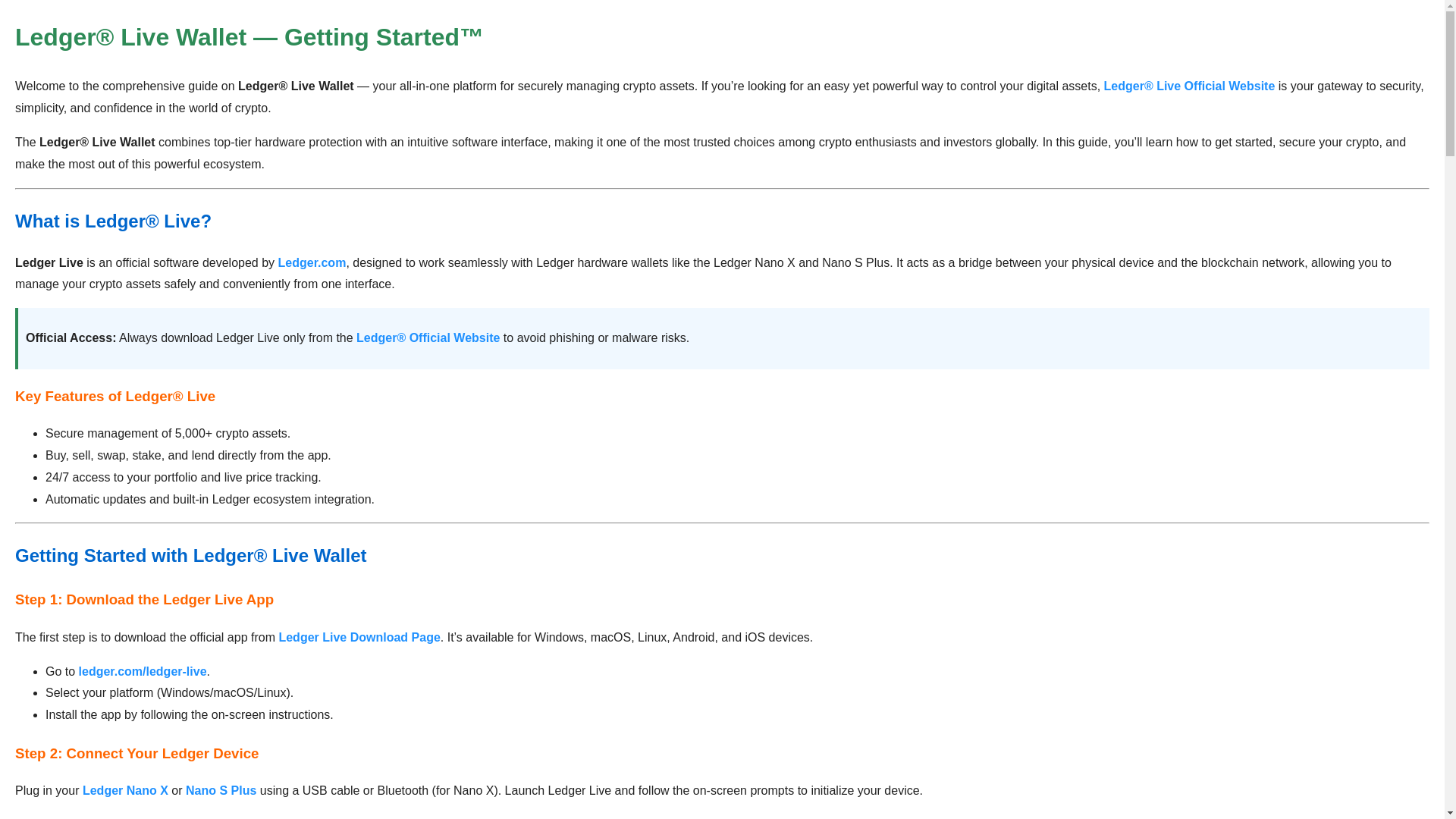Screen dimensions: 1456x819
Task: Click the 'Getting Started with Ledger® Live Wallet' heading
Action: pos(190,556)
